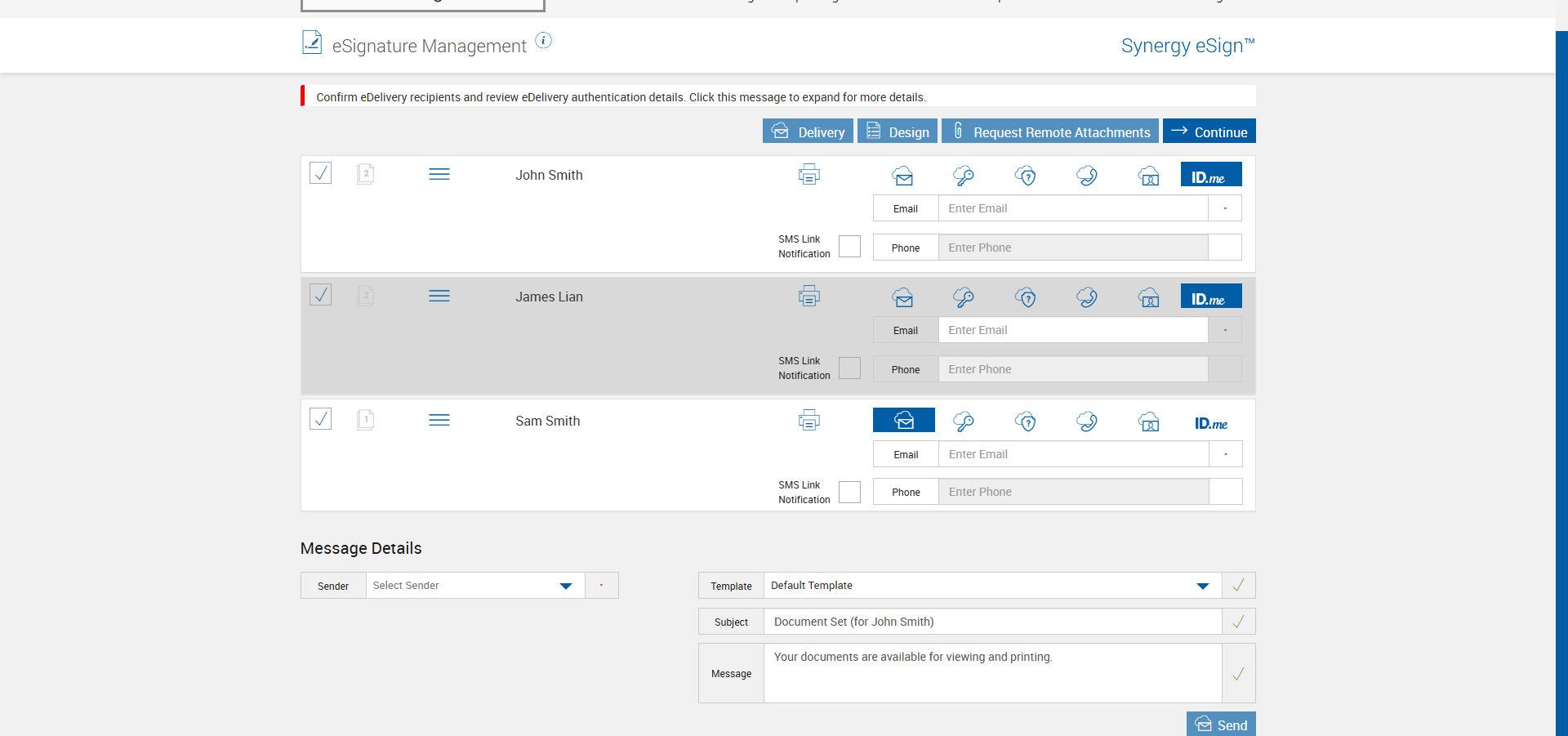Select password key authentication for John Smith
This screenshot has height=736, width=1568.
pos(964,176)
